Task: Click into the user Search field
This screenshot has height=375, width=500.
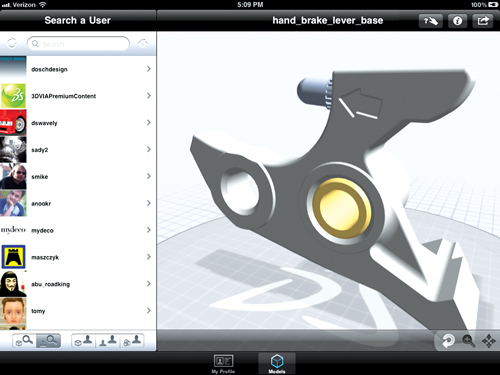Action: [78, 44]
